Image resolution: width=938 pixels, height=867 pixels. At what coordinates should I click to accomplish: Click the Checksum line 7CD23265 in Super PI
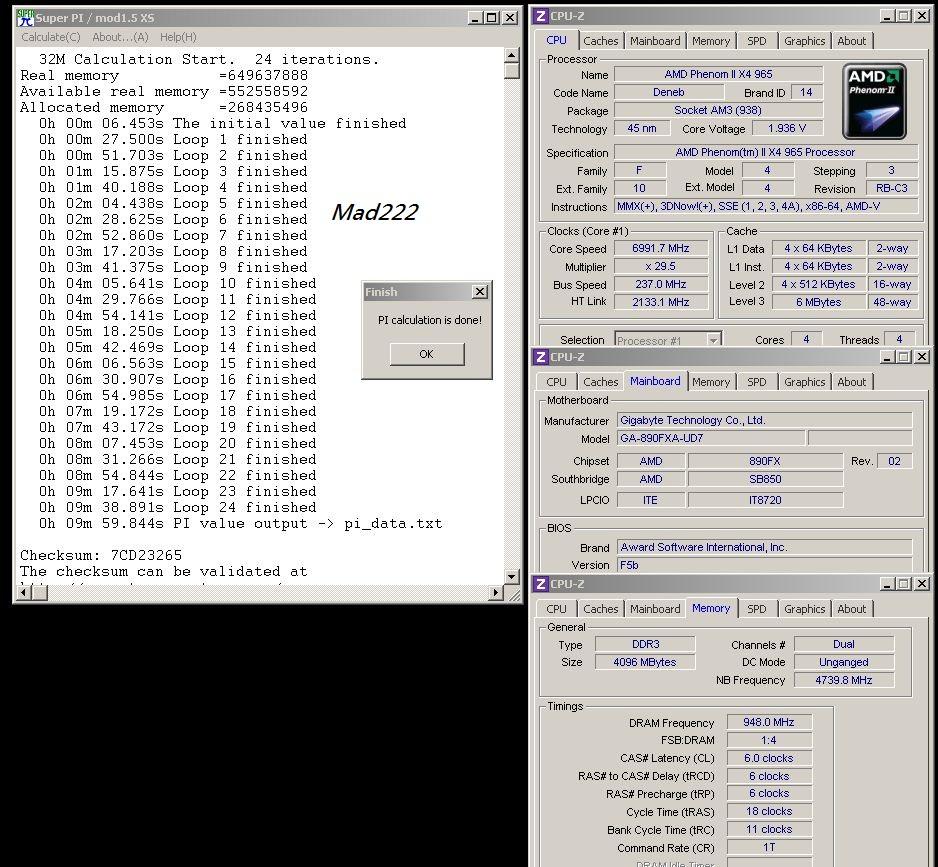(101, 555)
